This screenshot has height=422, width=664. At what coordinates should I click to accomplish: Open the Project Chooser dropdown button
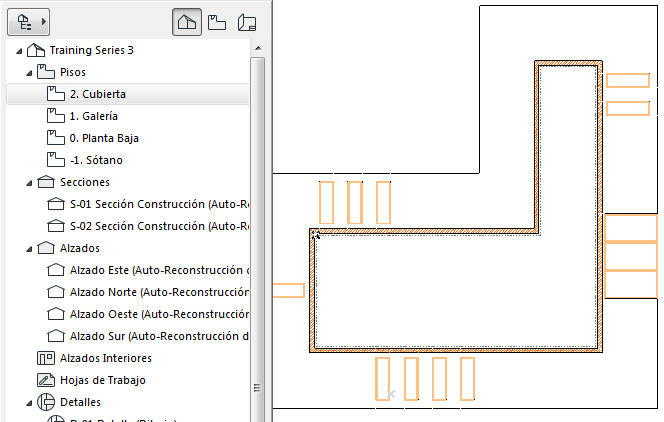click(x=28, y=22)
